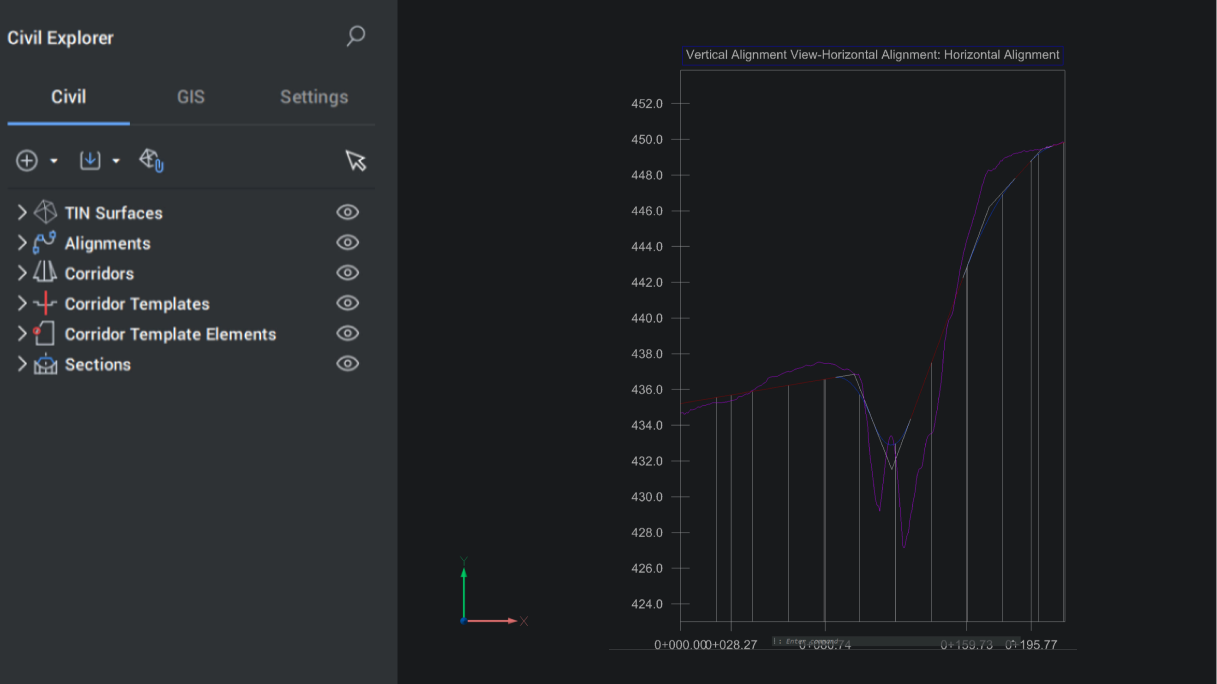This screenshot has height=684, width=1217.
Task: Switch to the Civil tab
Action: click(69, 97)
